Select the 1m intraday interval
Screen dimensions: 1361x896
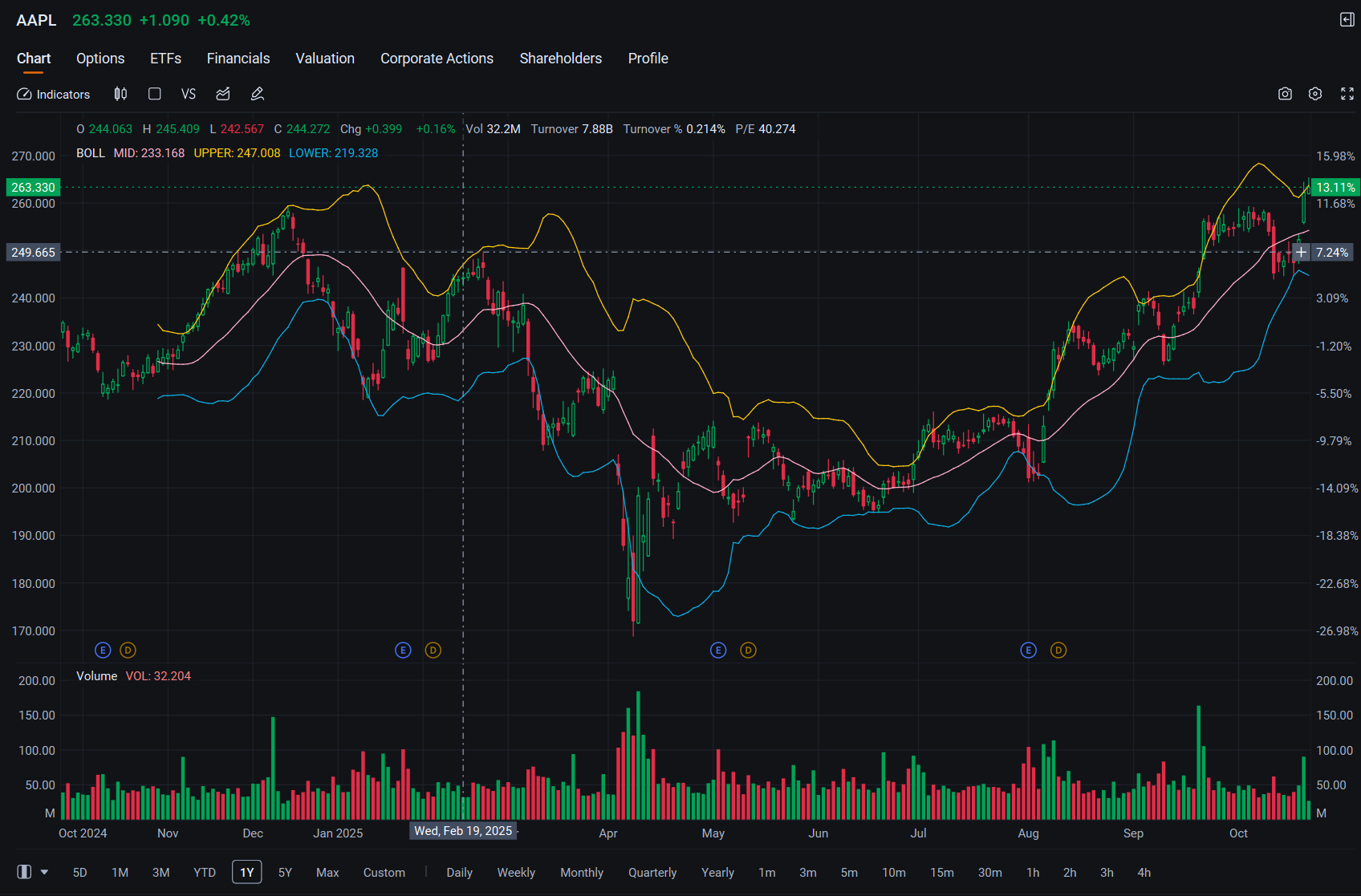point(767,873)
